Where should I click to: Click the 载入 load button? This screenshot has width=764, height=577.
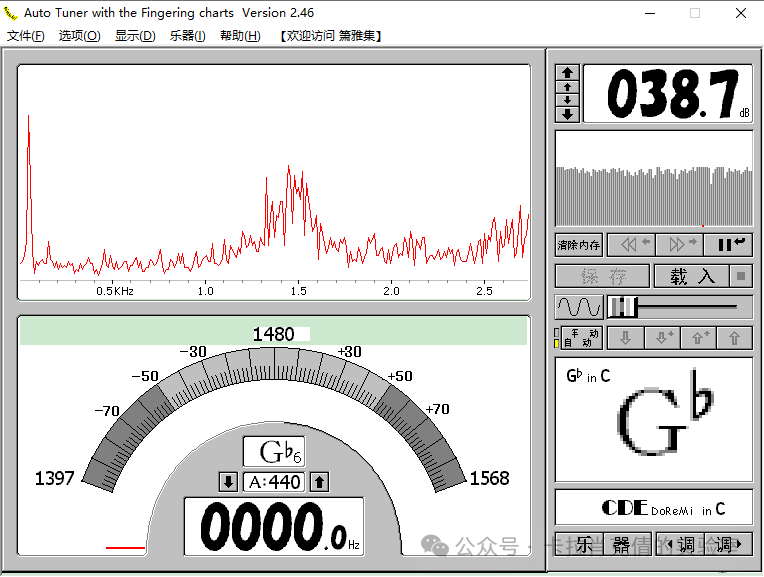(692, 276)
